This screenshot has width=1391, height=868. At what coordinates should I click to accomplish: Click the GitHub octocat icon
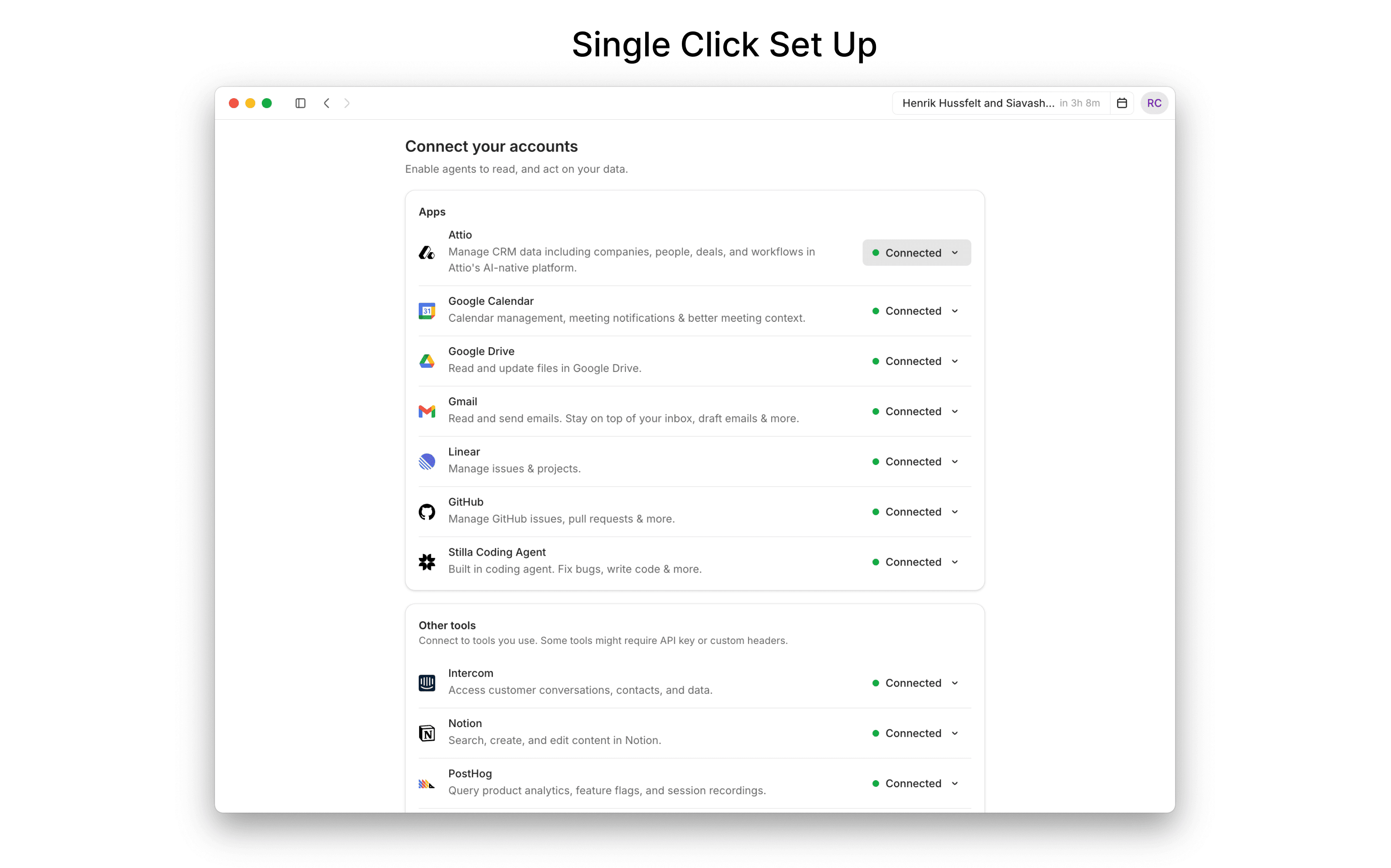click(x=427, y=512)
